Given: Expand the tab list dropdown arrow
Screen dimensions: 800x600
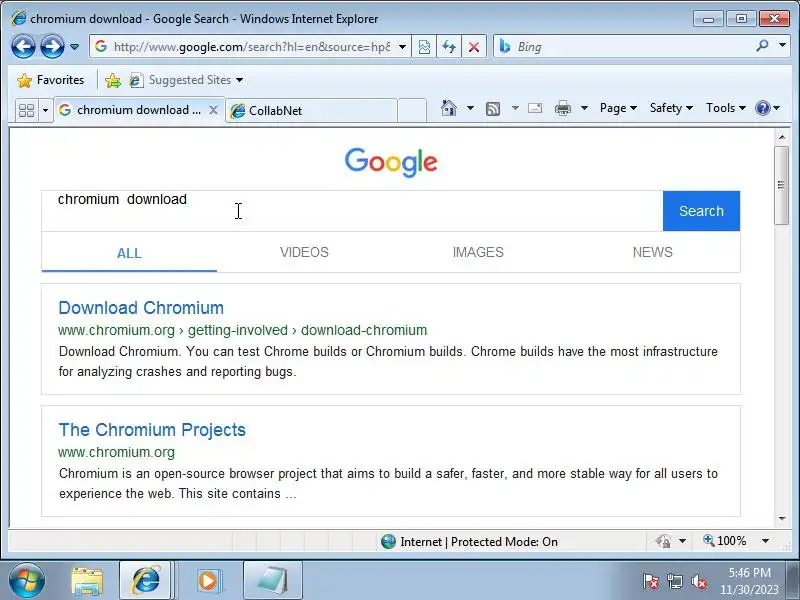Looking at the screenshot, I should (45, 110).
